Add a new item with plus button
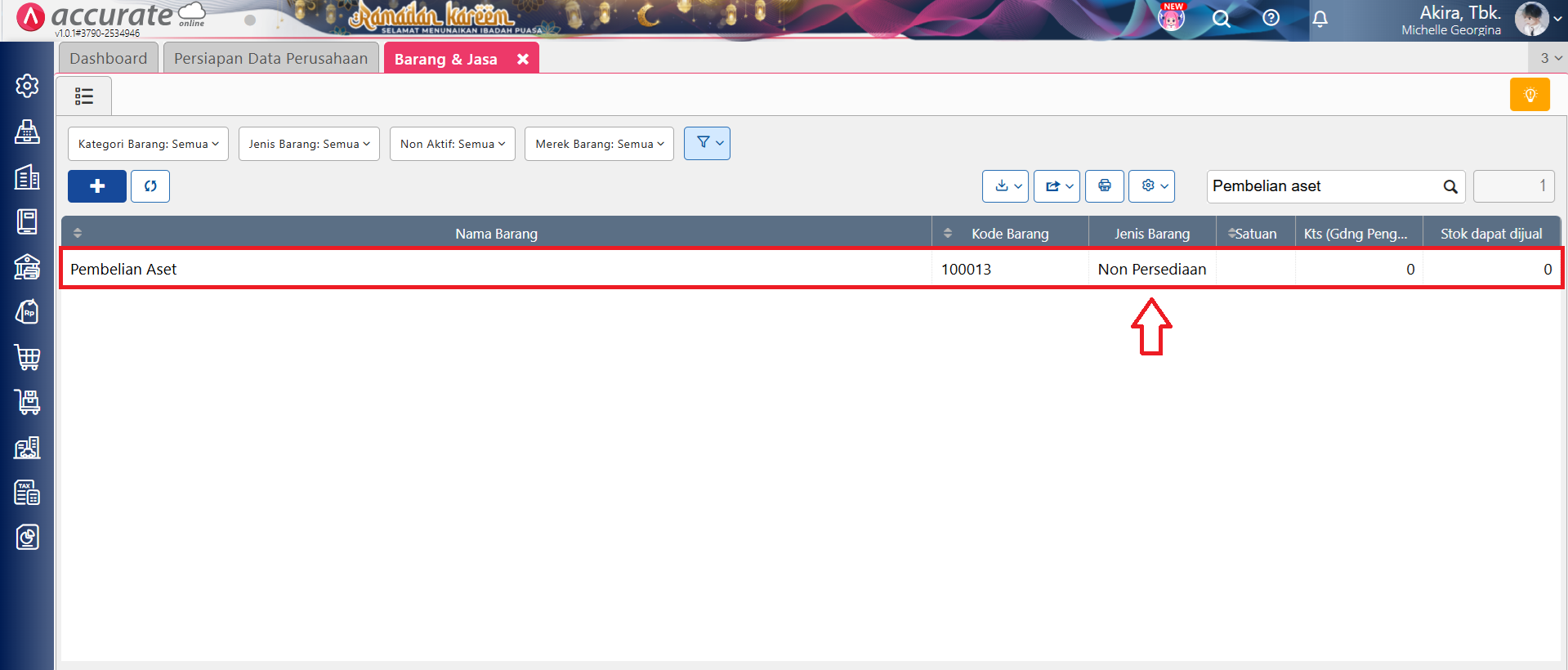The height and width of the screenshot is (670, 1568). click(96, 186)
